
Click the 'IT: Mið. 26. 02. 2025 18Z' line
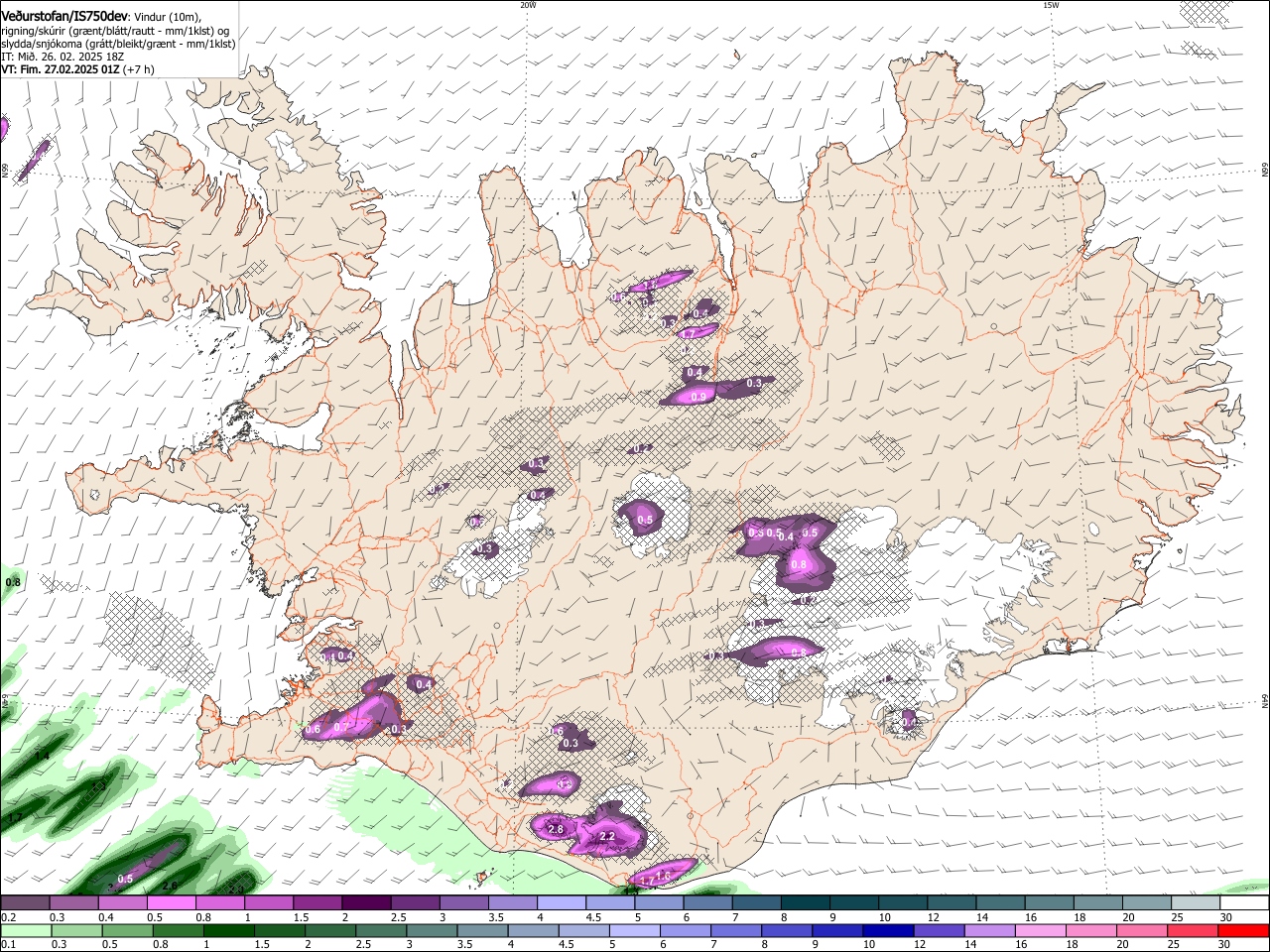[x=61, y=57]
